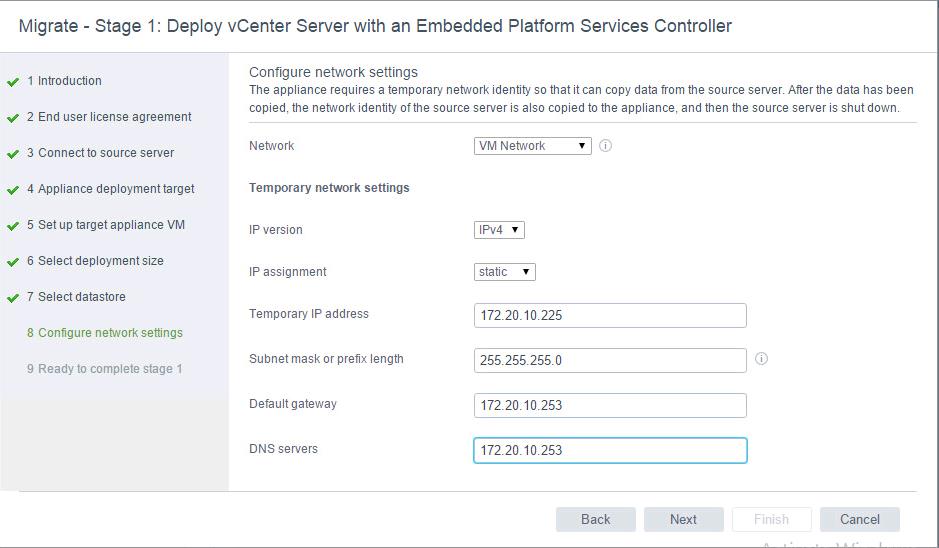Click the Back button
Screen dimensions: 939x548
pyautogui.click(x=595, y=519)
